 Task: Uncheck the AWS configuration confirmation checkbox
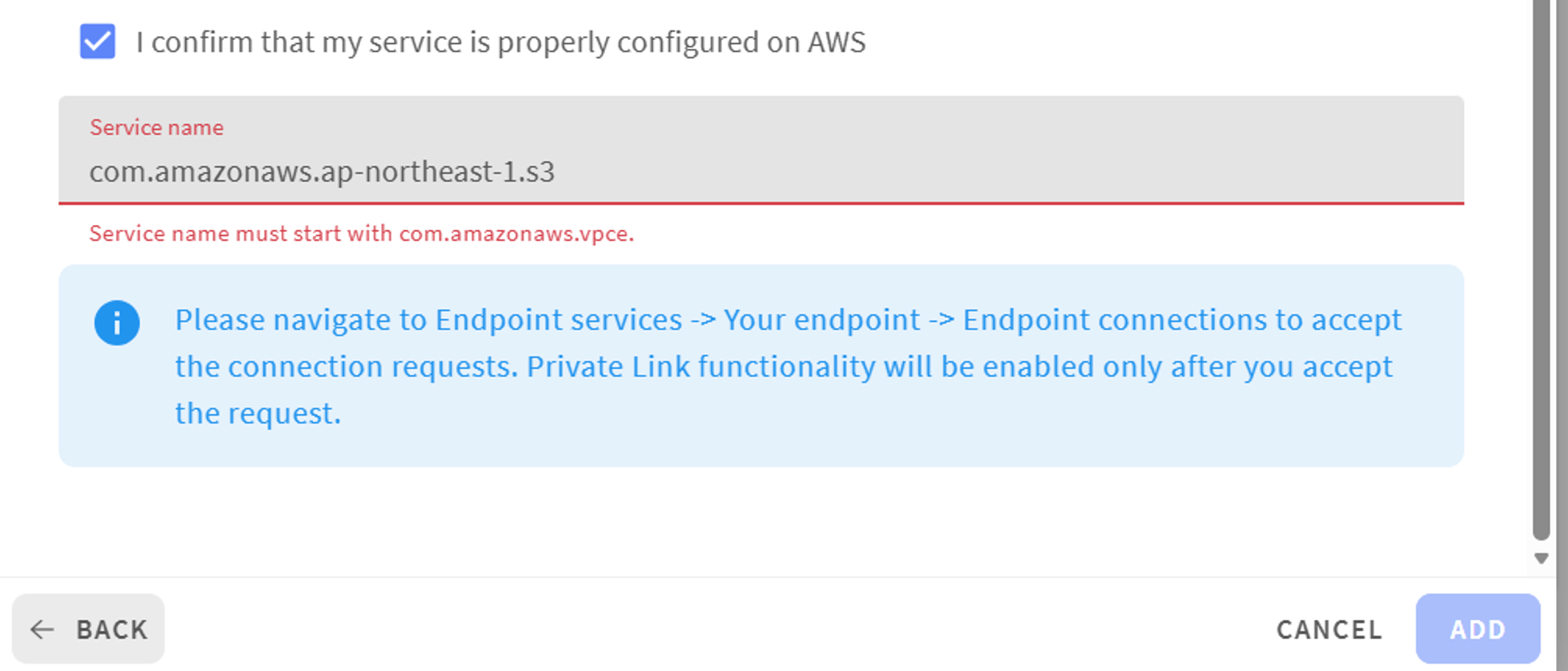(x=98, y=42)
